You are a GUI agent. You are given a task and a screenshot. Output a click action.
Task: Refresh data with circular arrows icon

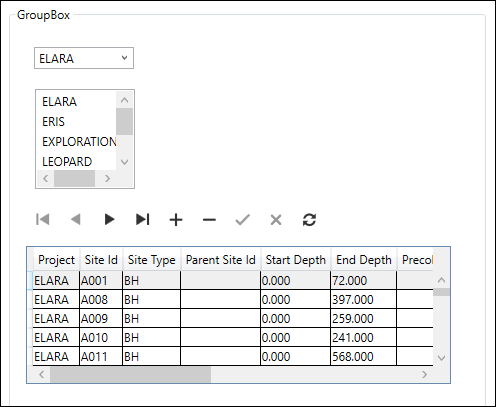(x=309, y=220)
